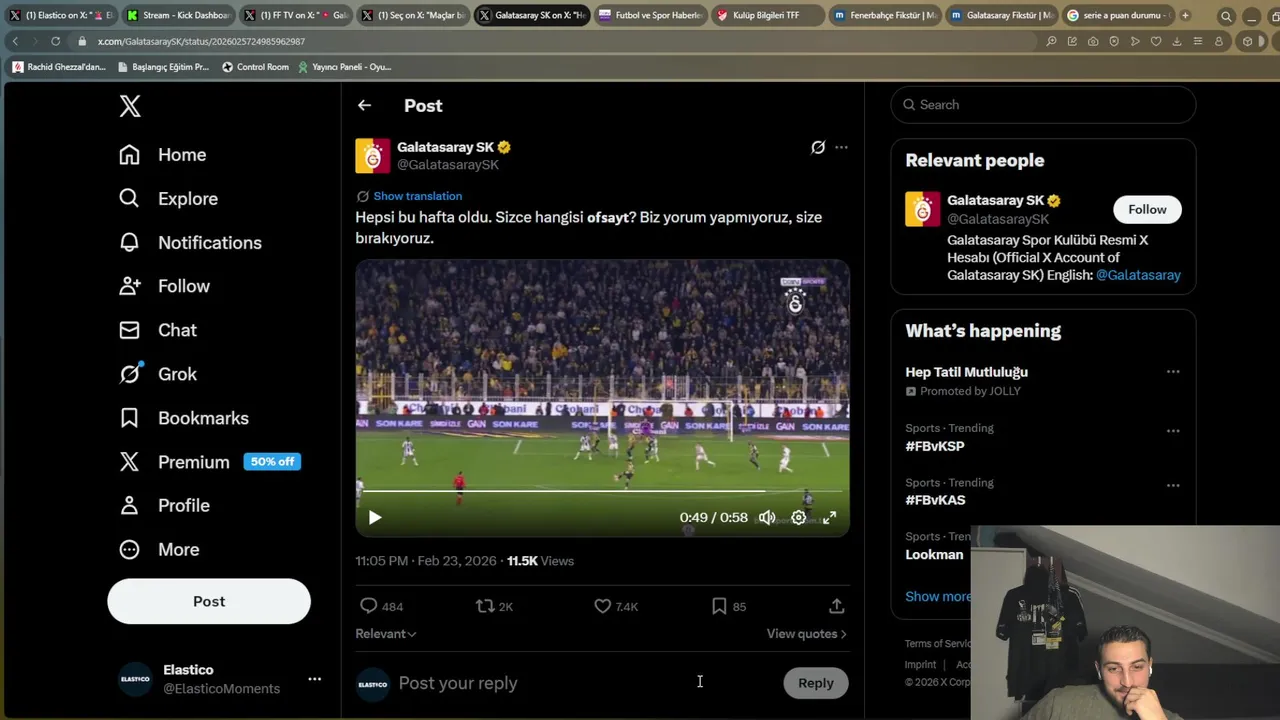Click the large Post button
This screenshot has width=1280, height=720.
pos(209,601)
